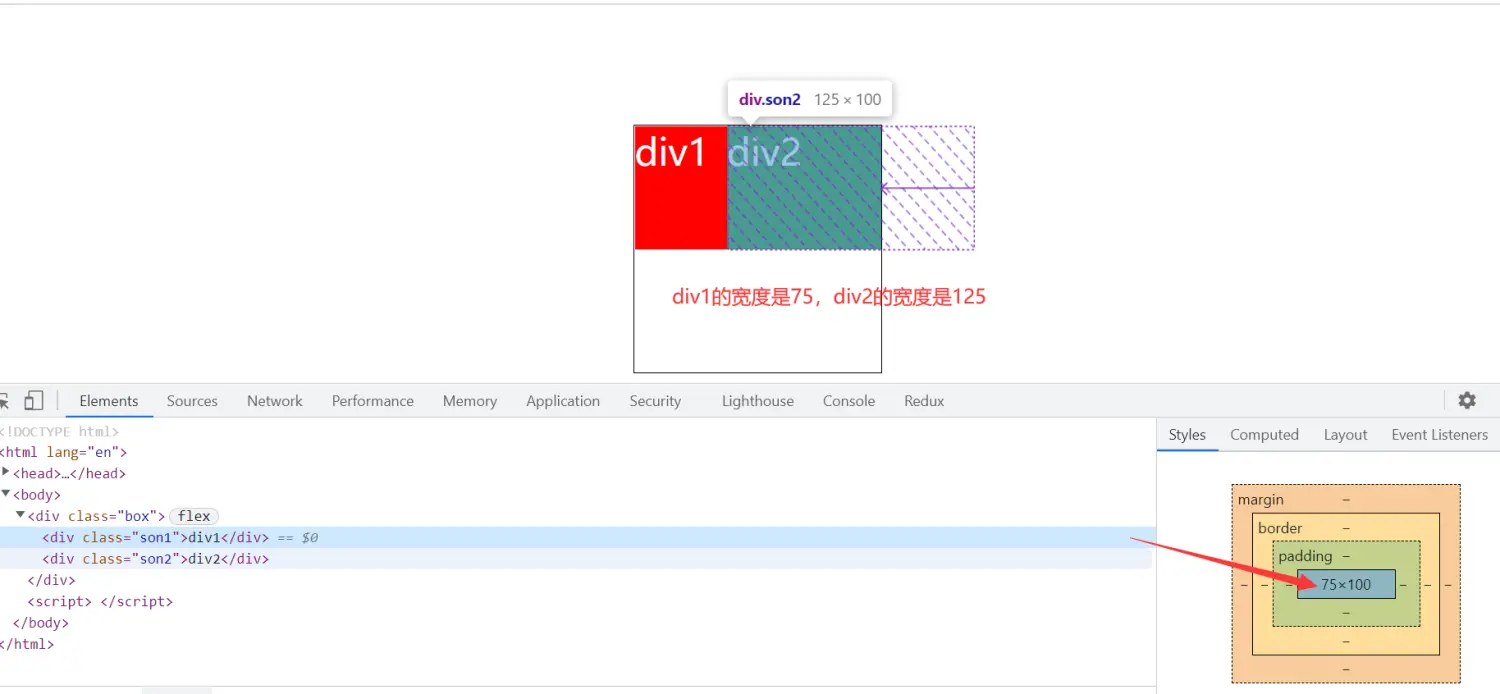The image size is (1500, 694).
Task: Open the Console tab
Action: point(849,401)
